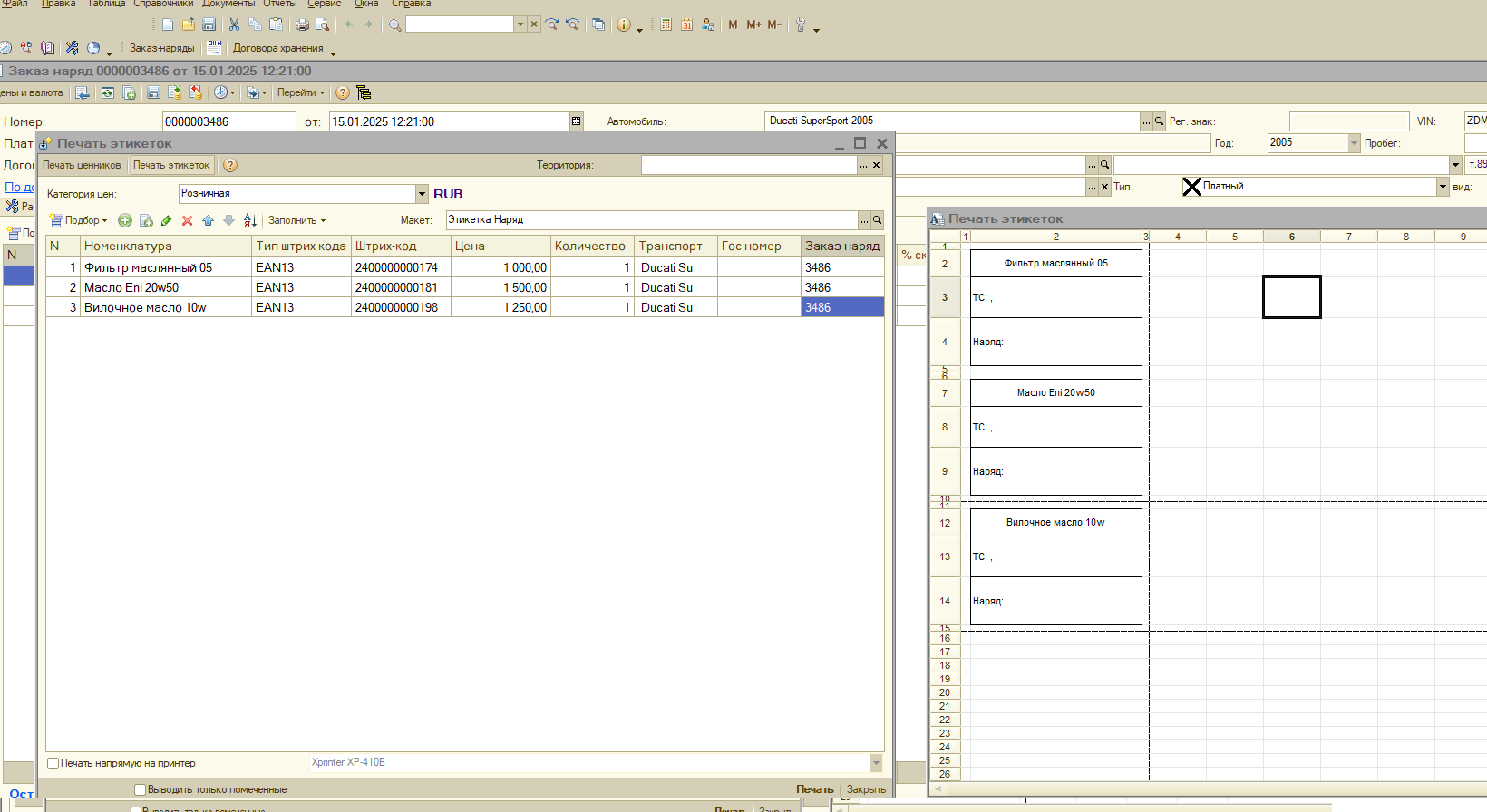Image resolution: width=1487 pixels, height=812 pixels.
Task: Enable 'Печать напрямую на принтер' checkbox
Action: coord(53,763)
